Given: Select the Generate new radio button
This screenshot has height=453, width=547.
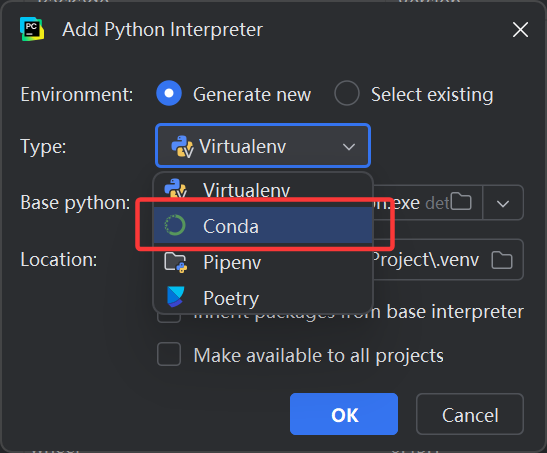Looking at the screenshot, I should [169, 93].
